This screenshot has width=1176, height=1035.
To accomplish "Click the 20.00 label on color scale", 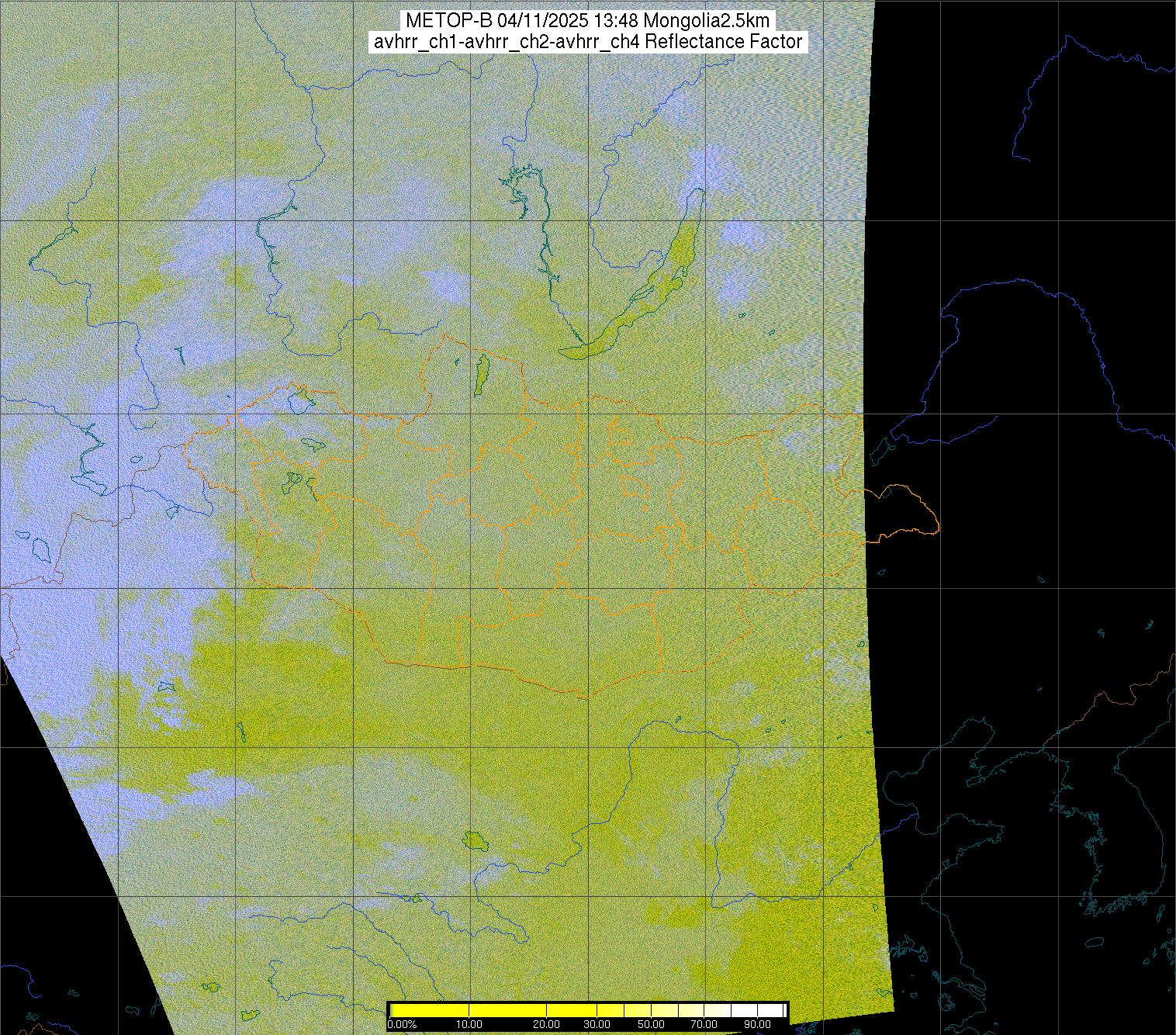I will (x=547, y=1025).
